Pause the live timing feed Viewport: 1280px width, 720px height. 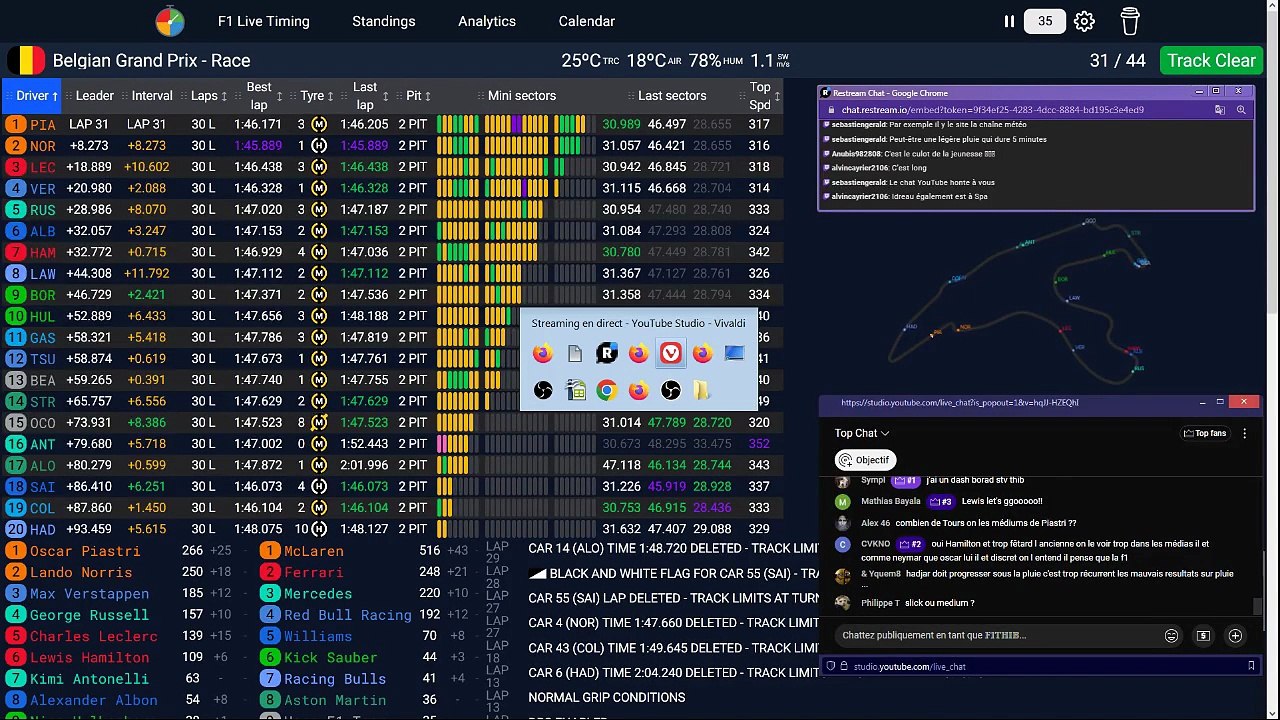(x=1009, y=21)
